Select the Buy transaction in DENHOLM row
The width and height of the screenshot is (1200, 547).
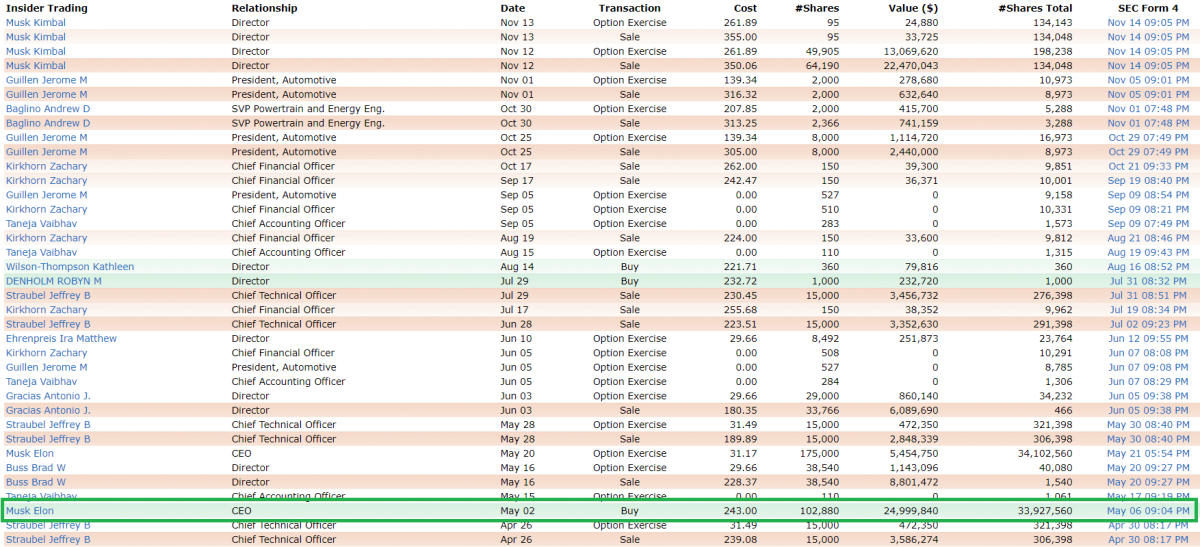629,281
